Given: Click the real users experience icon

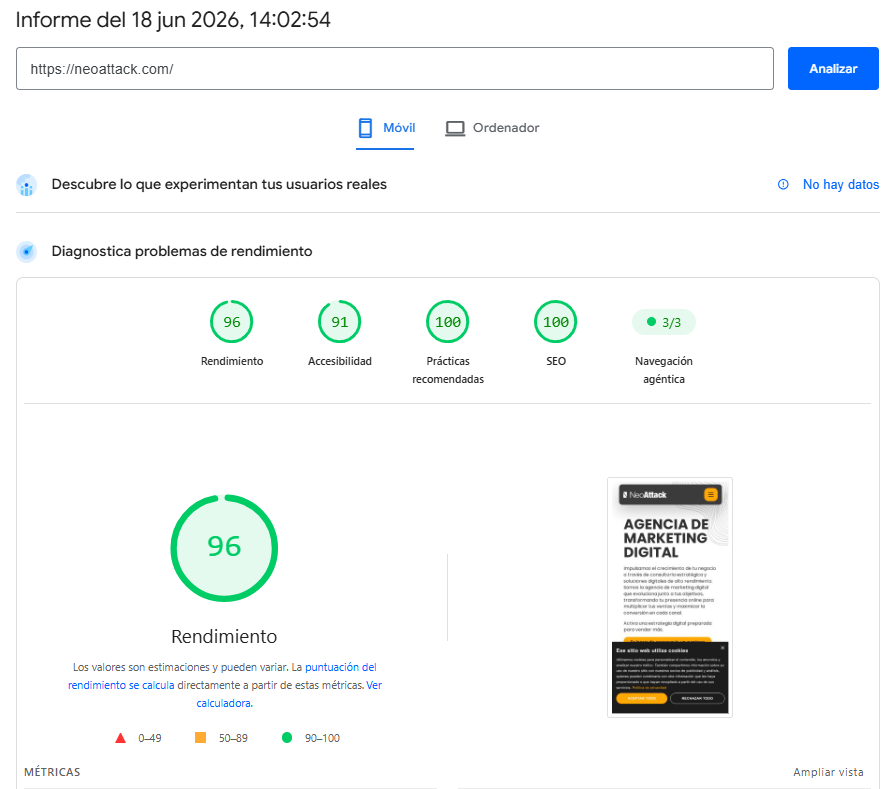Looking at the screenshot, I should tap(27, 185).
